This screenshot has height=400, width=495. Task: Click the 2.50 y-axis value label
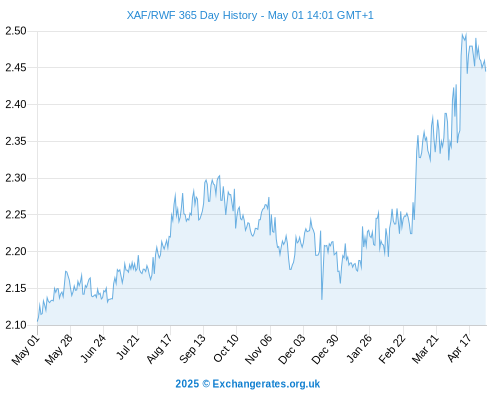pyautogui.click(x=16, y=31)
